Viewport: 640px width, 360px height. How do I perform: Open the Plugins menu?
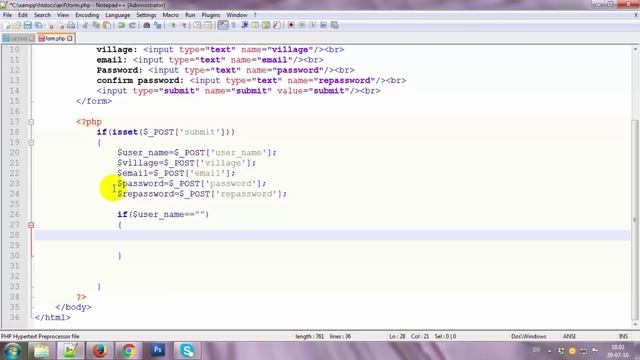tap(211, 15)
